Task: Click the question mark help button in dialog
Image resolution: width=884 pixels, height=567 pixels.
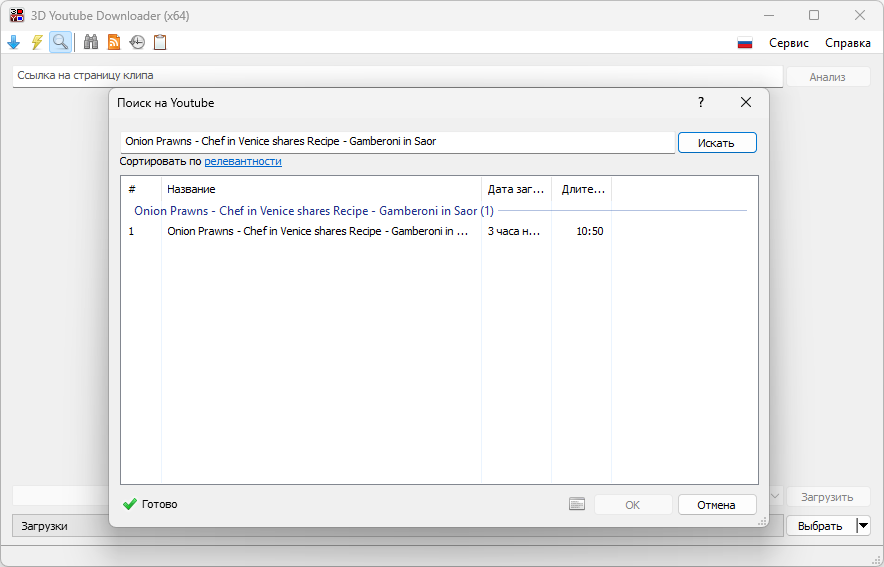Action: click(x=701, y=103)
